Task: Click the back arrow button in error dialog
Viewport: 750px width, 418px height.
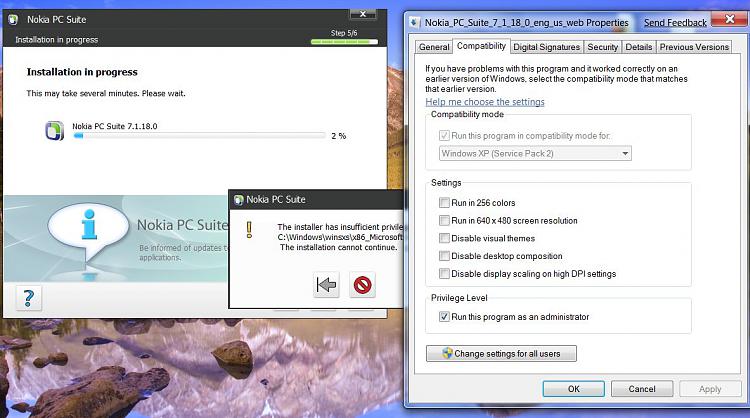Action: click(x=326, y=285)
